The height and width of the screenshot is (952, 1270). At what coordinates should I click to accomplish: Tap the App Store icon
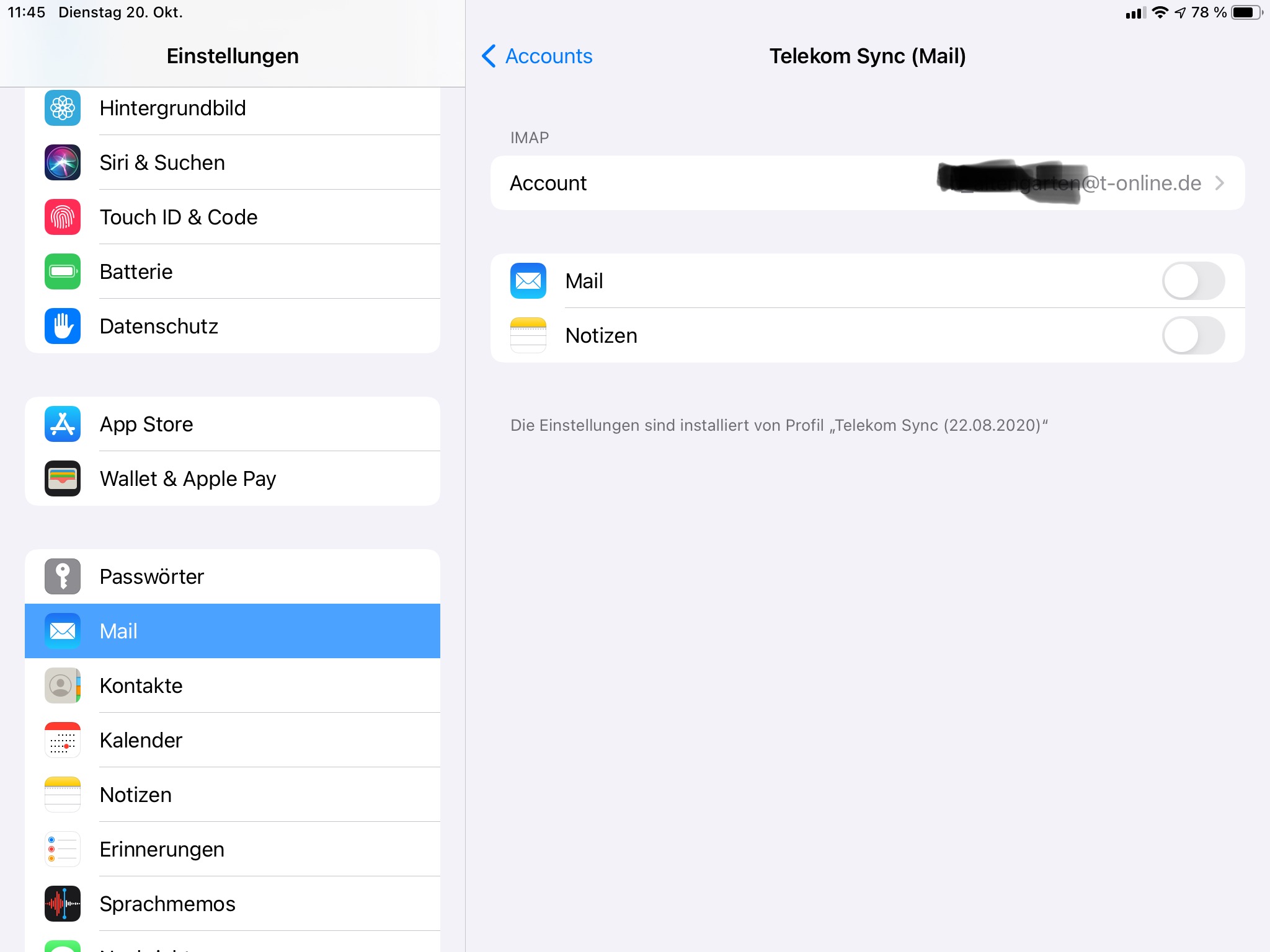pyautogui.click(x=63, y=424)
